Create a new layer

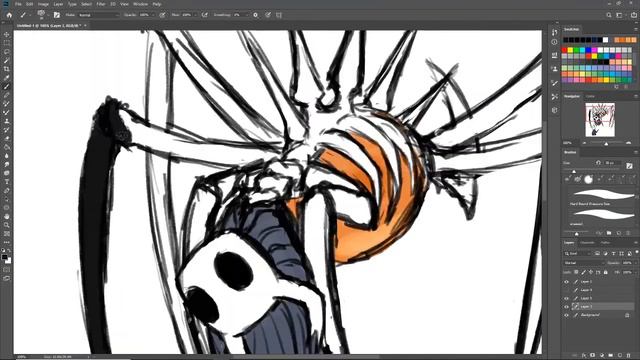tap(620, 355)
